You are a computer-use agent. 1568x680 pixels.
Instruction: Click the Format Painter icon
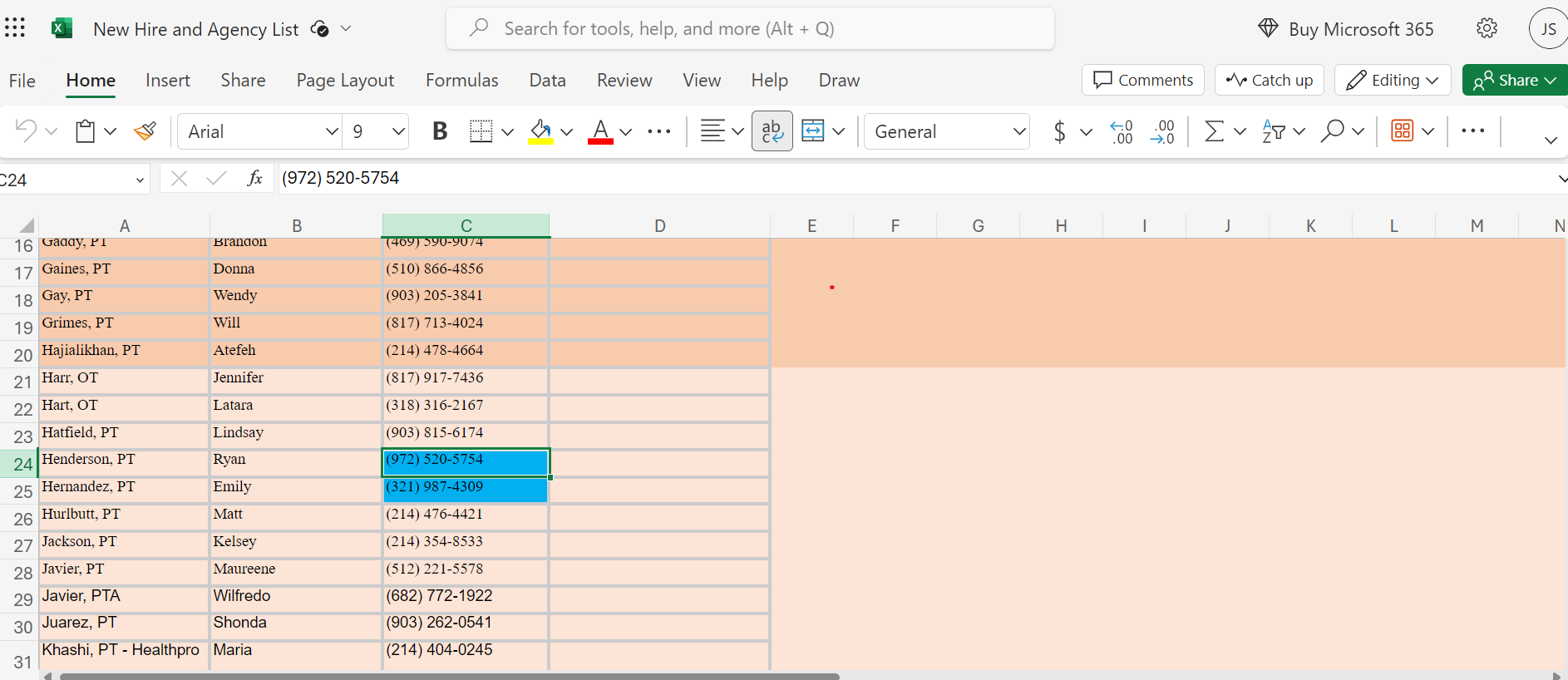tap(145, 131)
